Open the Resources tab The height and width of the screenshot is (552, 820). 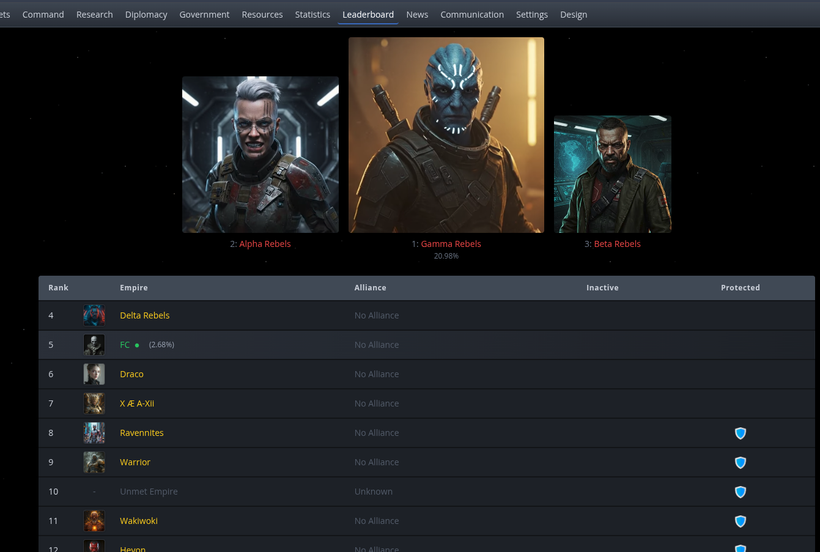262,15
